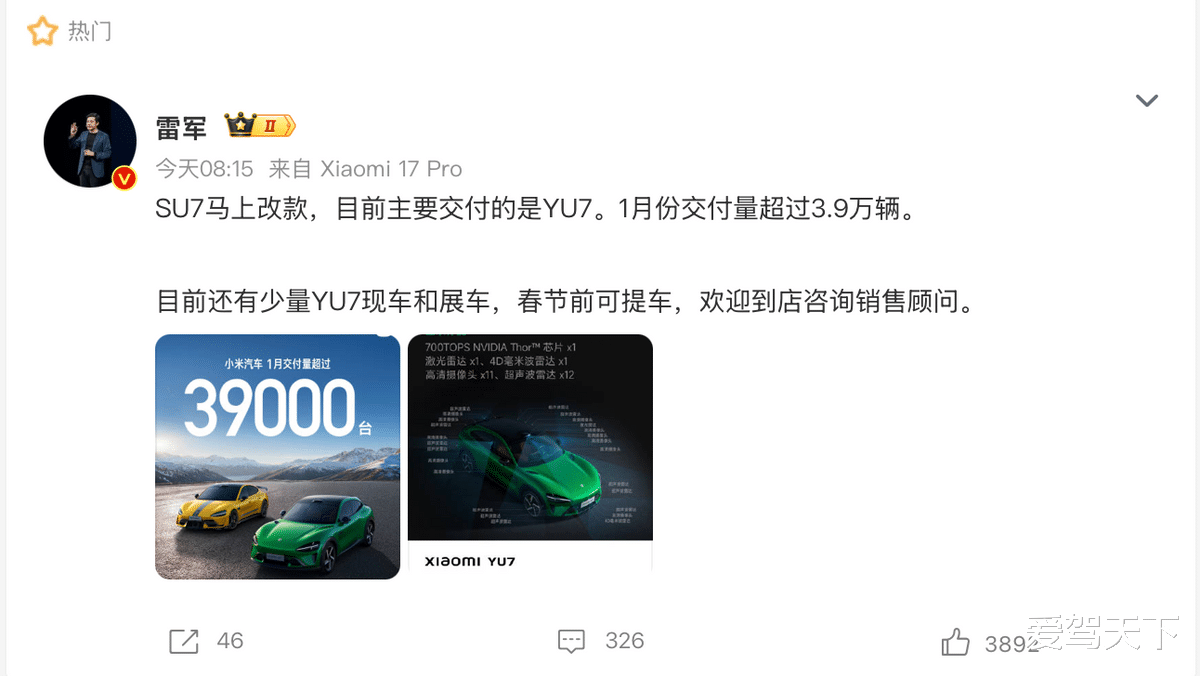Open the 今天08:15 timestamp link
Screen dimensions: 1200x676
click(205, 168)
